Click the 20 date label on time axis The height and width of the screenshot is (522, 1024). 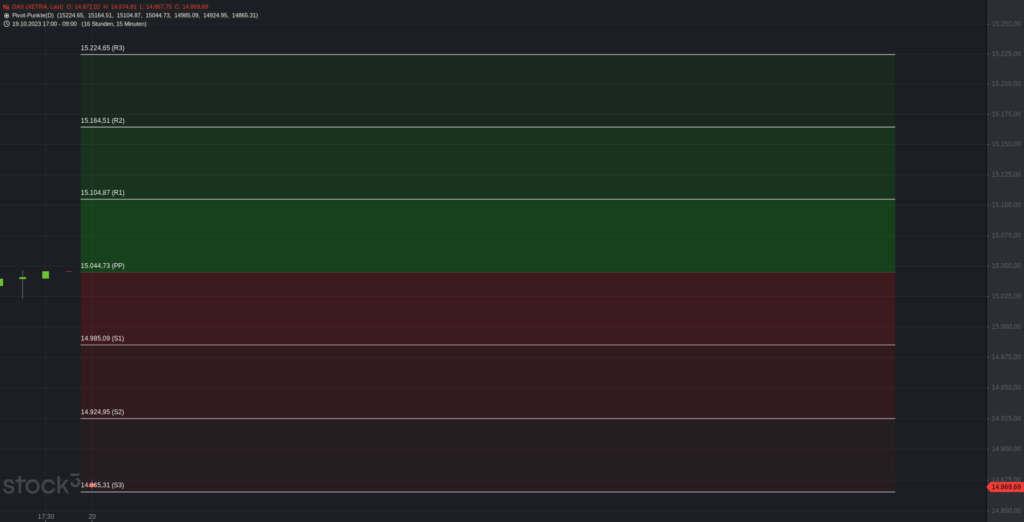92,517
